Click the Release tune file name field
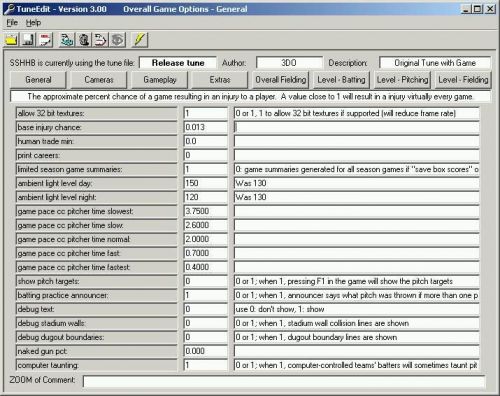The image size is (500, 396). pos(178,63)
